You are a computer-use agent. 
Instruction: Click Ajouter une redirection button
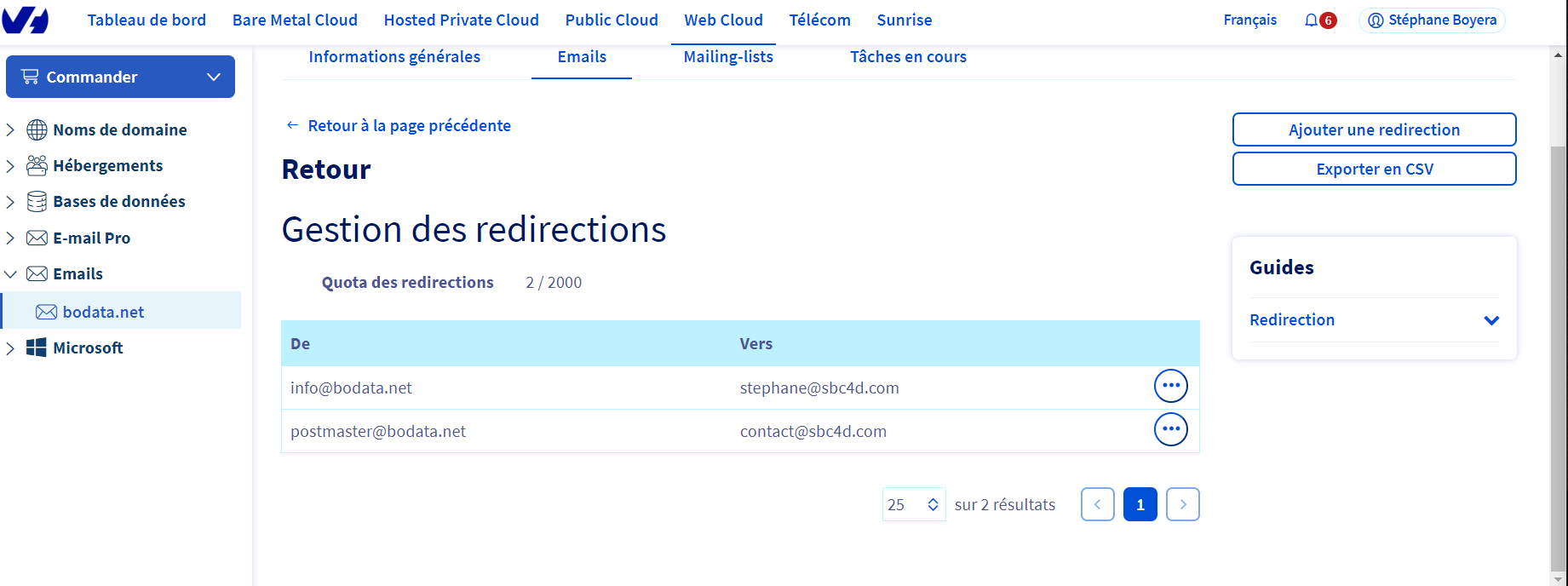click(x=1373, y=129)
